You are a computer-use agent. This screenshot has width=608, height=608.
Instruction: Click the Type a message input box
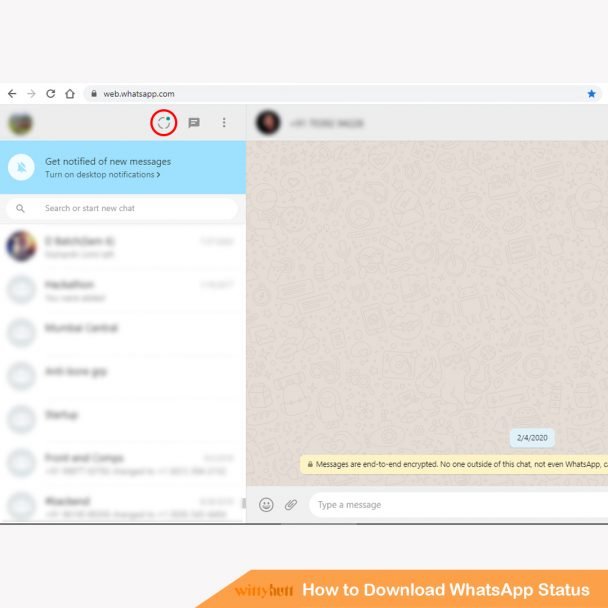(x=450, y=505)
